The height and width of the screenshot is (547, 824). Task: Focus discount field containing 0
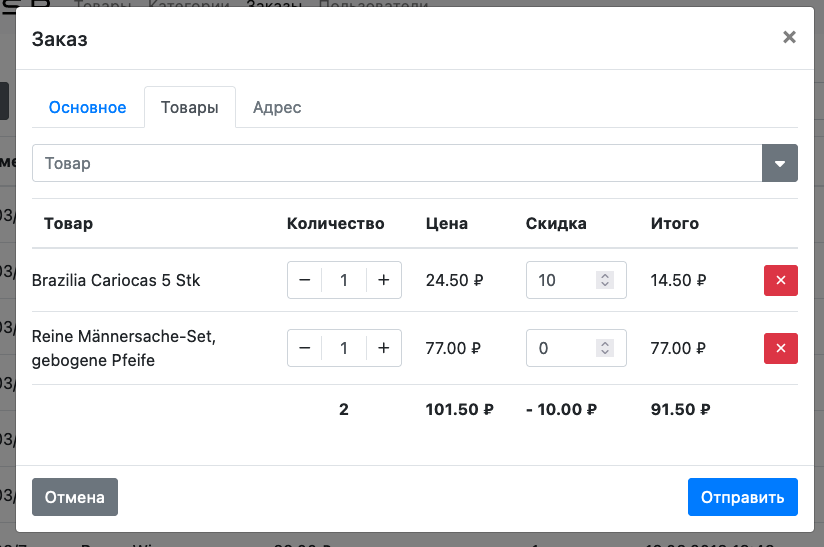[561, 349]
